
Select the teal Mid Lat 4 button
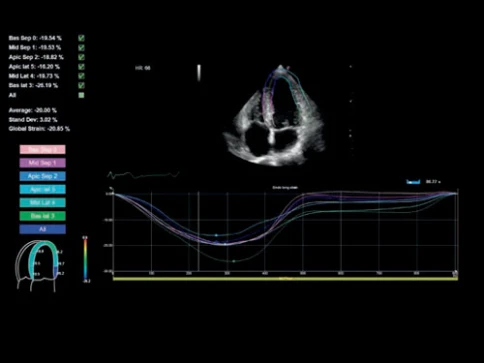pos(43,203)
